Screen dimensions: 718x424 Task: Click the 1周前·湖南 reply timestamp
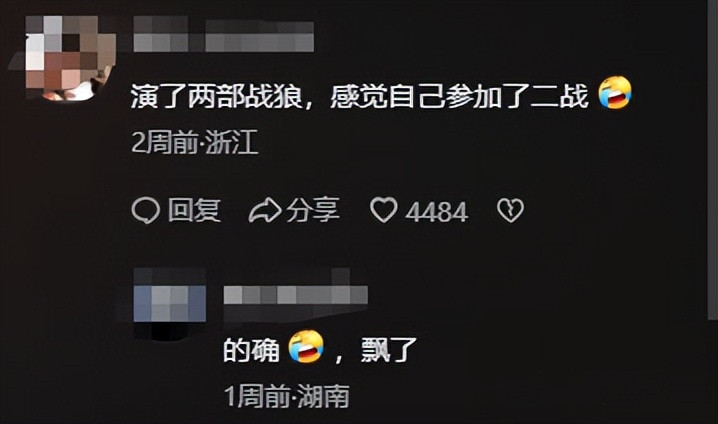tap(287, 396)
